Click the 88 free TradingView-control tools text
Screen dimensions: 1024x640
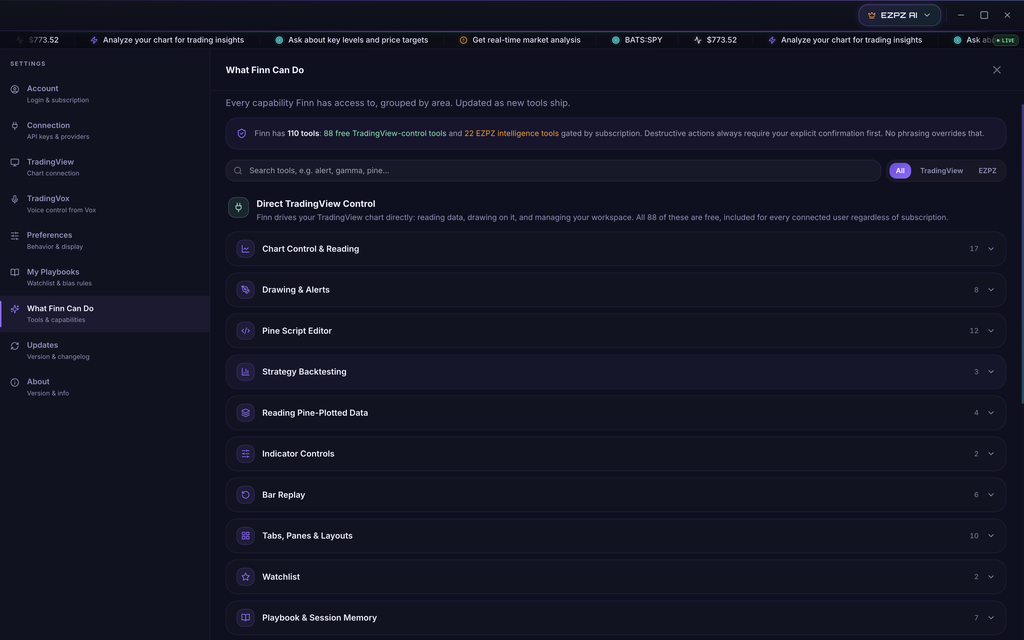[385, 133]
